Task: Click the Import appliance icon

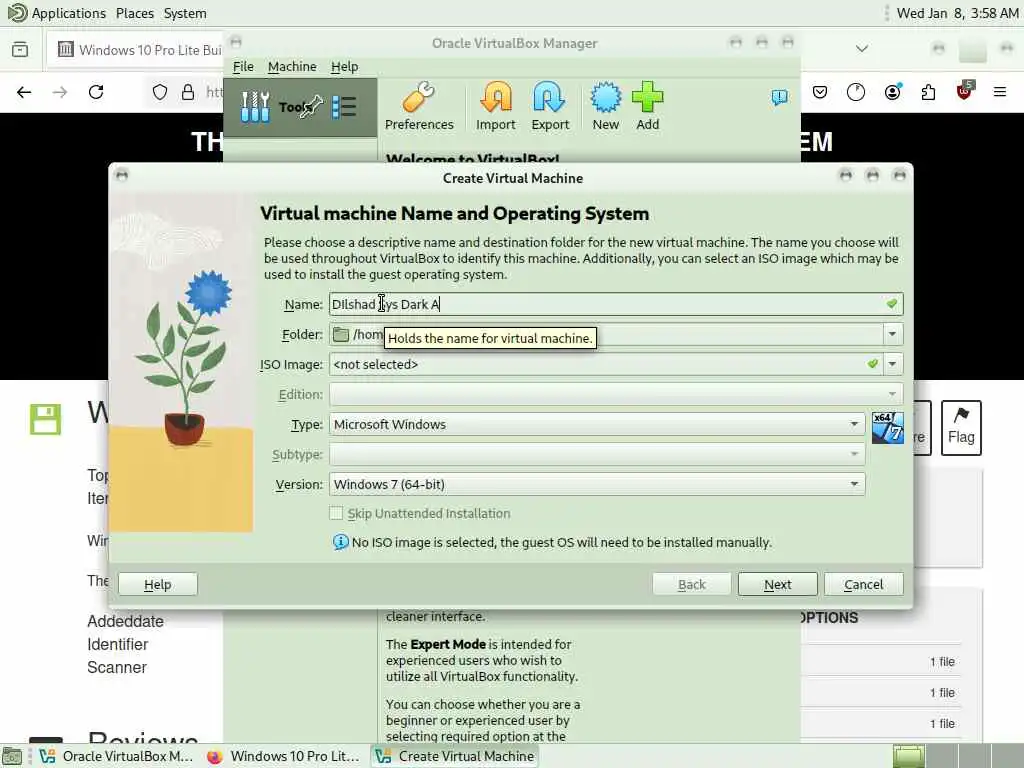Action: [x=496, y=106]
